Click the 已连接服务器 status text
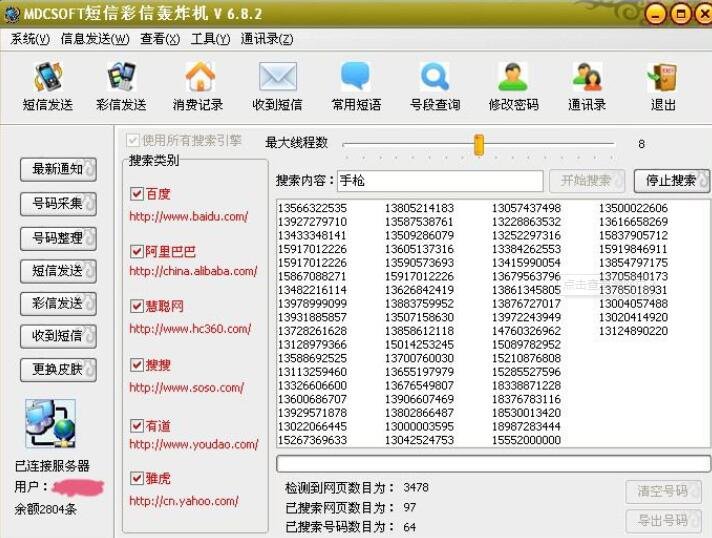This screenshot has height=538, width=712. pos(52,466)
